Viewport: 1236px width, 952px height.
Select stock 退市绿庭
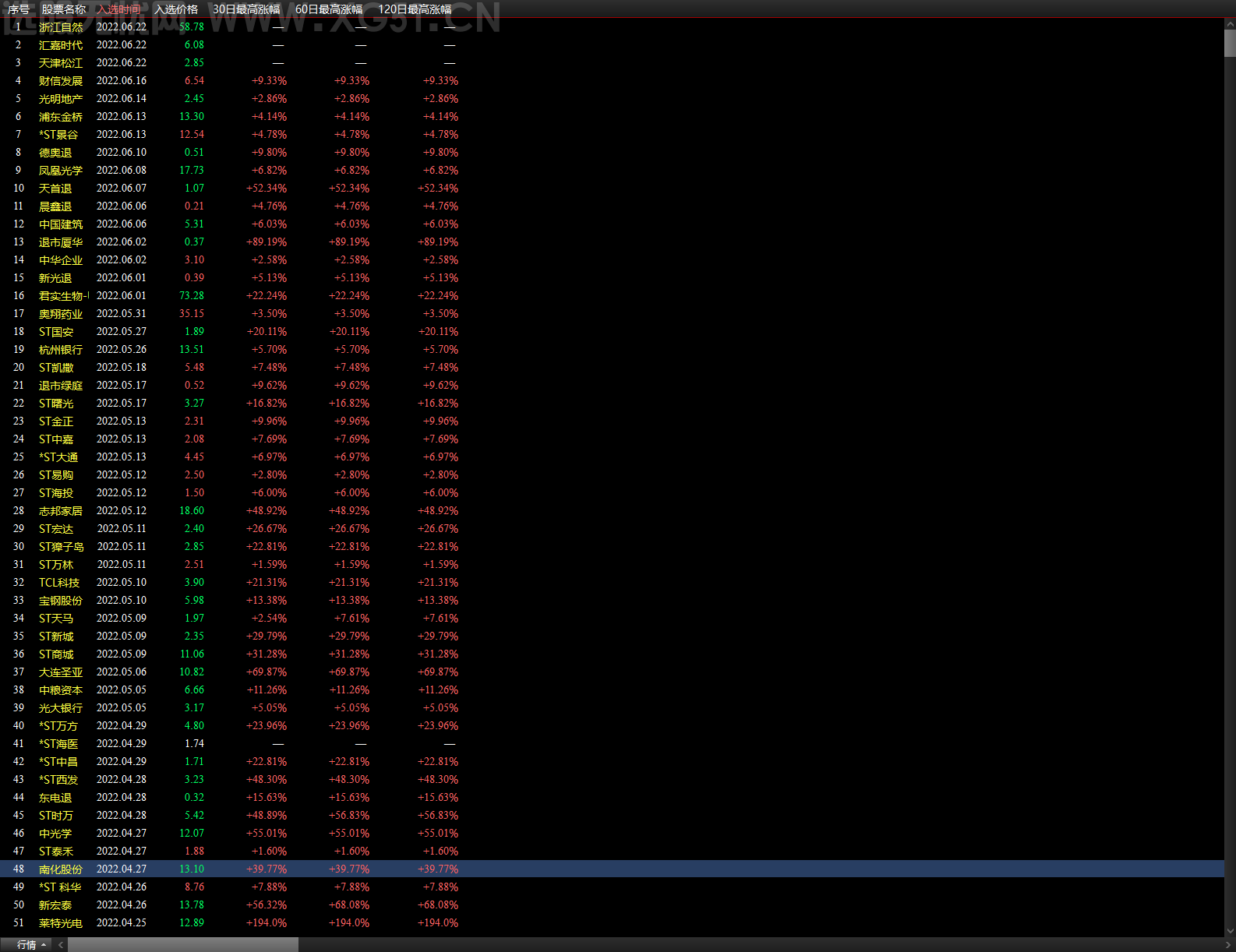point(61,386)
